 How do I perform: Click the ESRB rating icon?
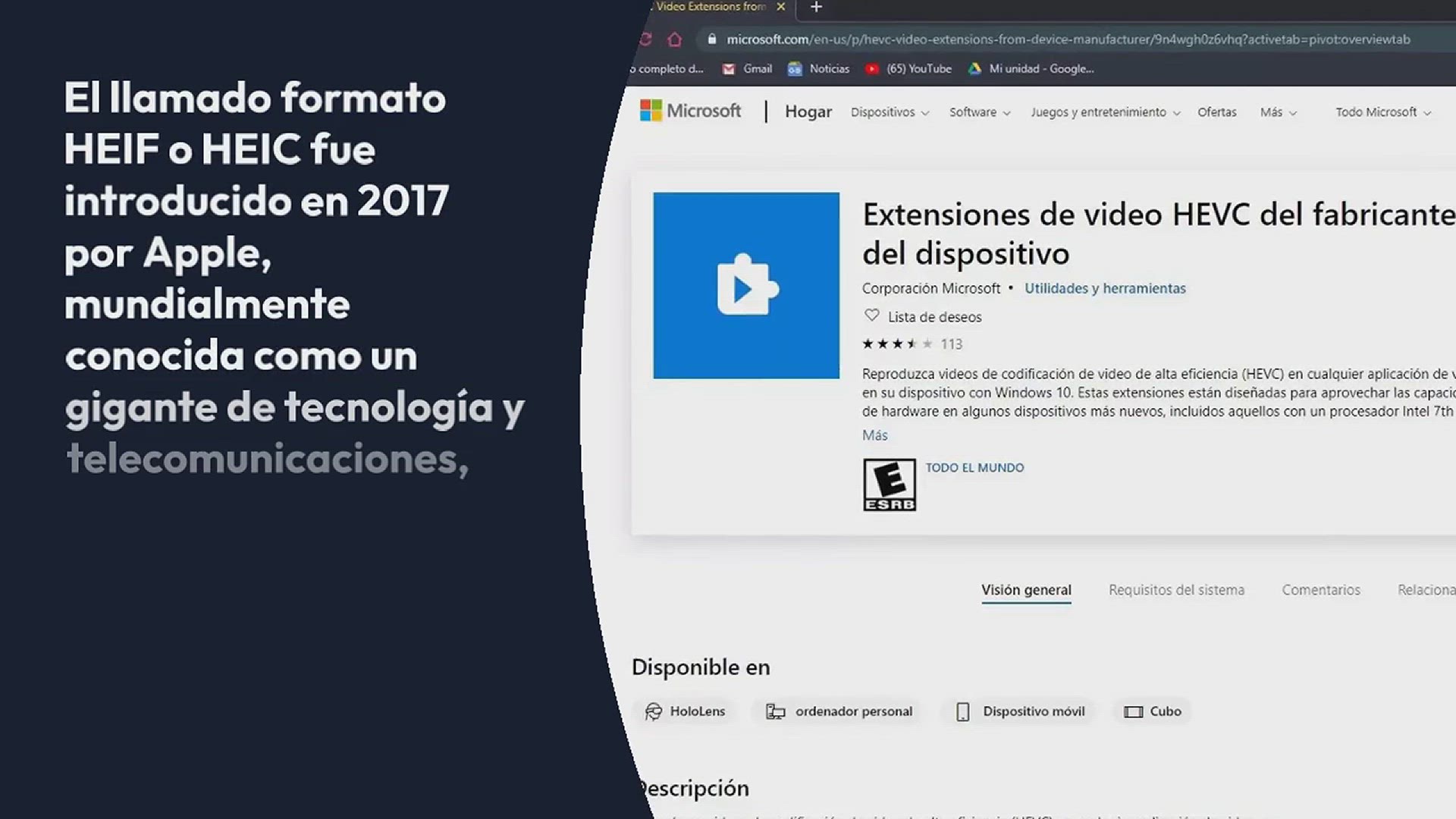[x=889, y=485]
